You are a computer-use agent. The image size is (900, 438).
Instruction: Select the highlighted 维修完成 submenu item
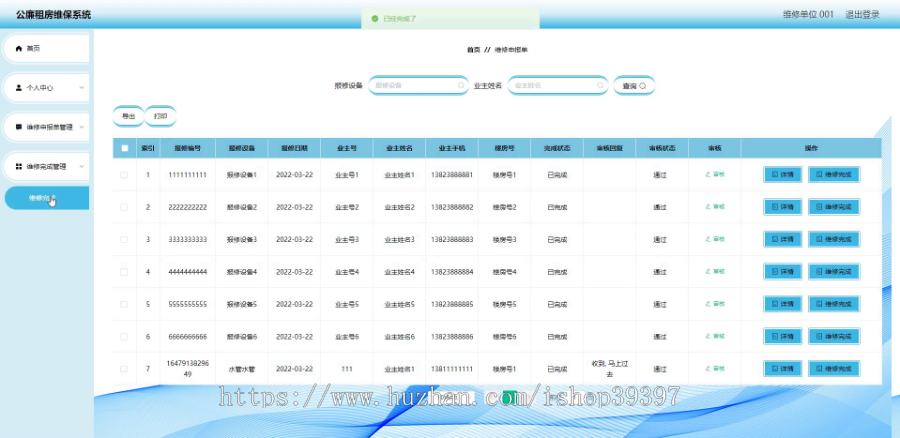46,197
